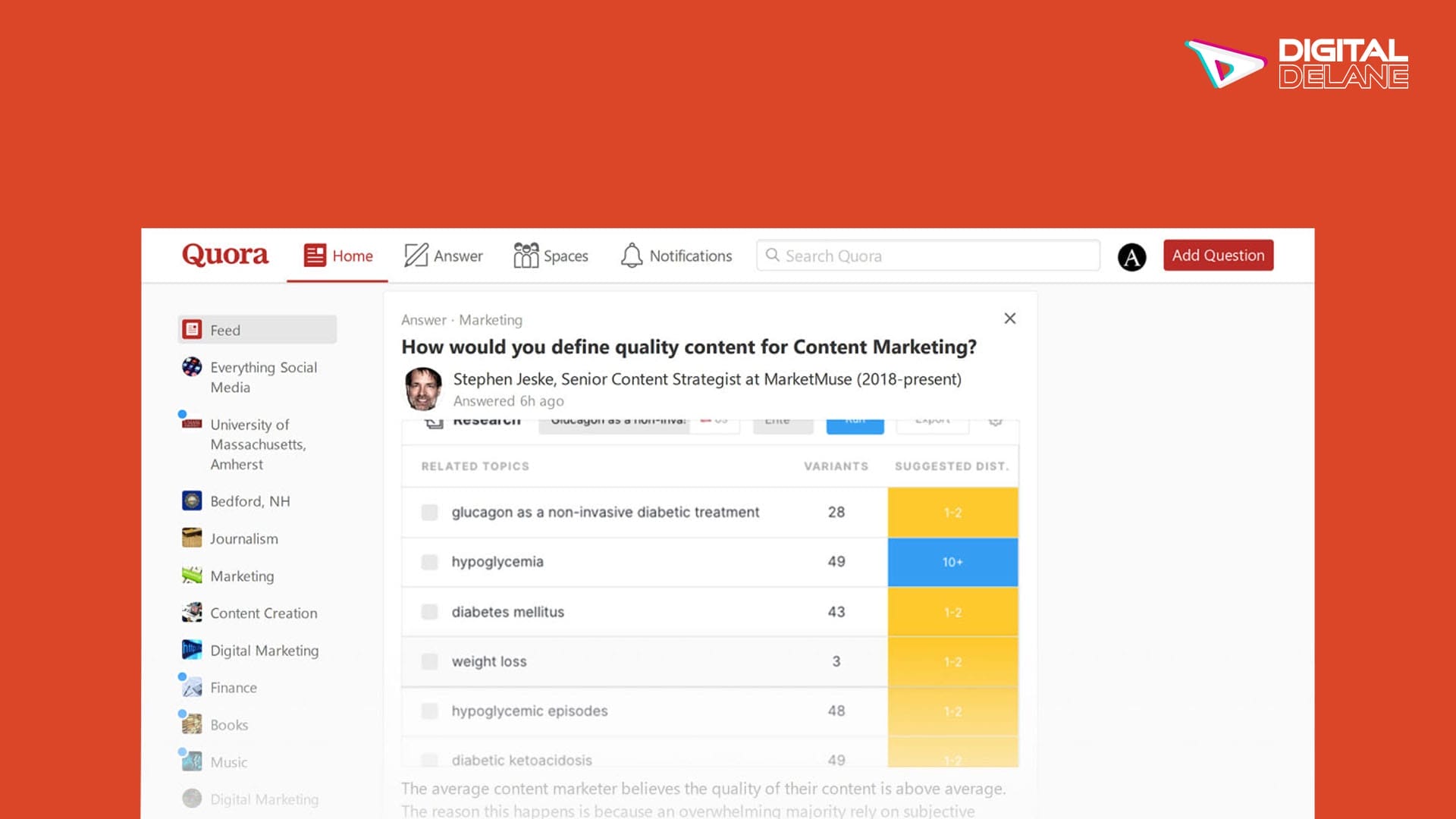The height and width of the screenshot is (819, 1456).
Task: Click the Marketing sidebar icon
Action: pyautogui.click(x=192, y=575)
